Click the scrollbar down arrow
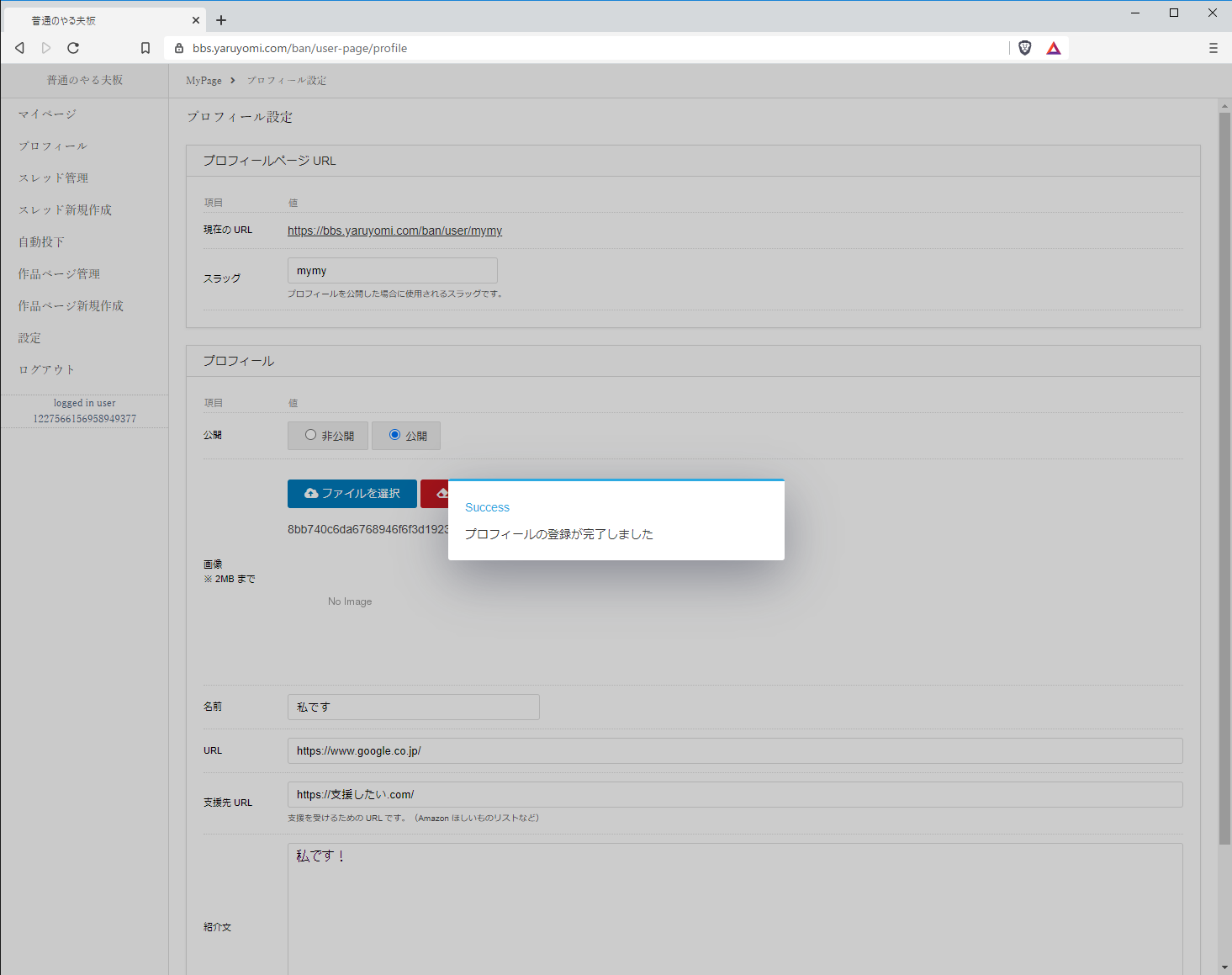Screen dimensions: 1232x975 (1224, 967)
